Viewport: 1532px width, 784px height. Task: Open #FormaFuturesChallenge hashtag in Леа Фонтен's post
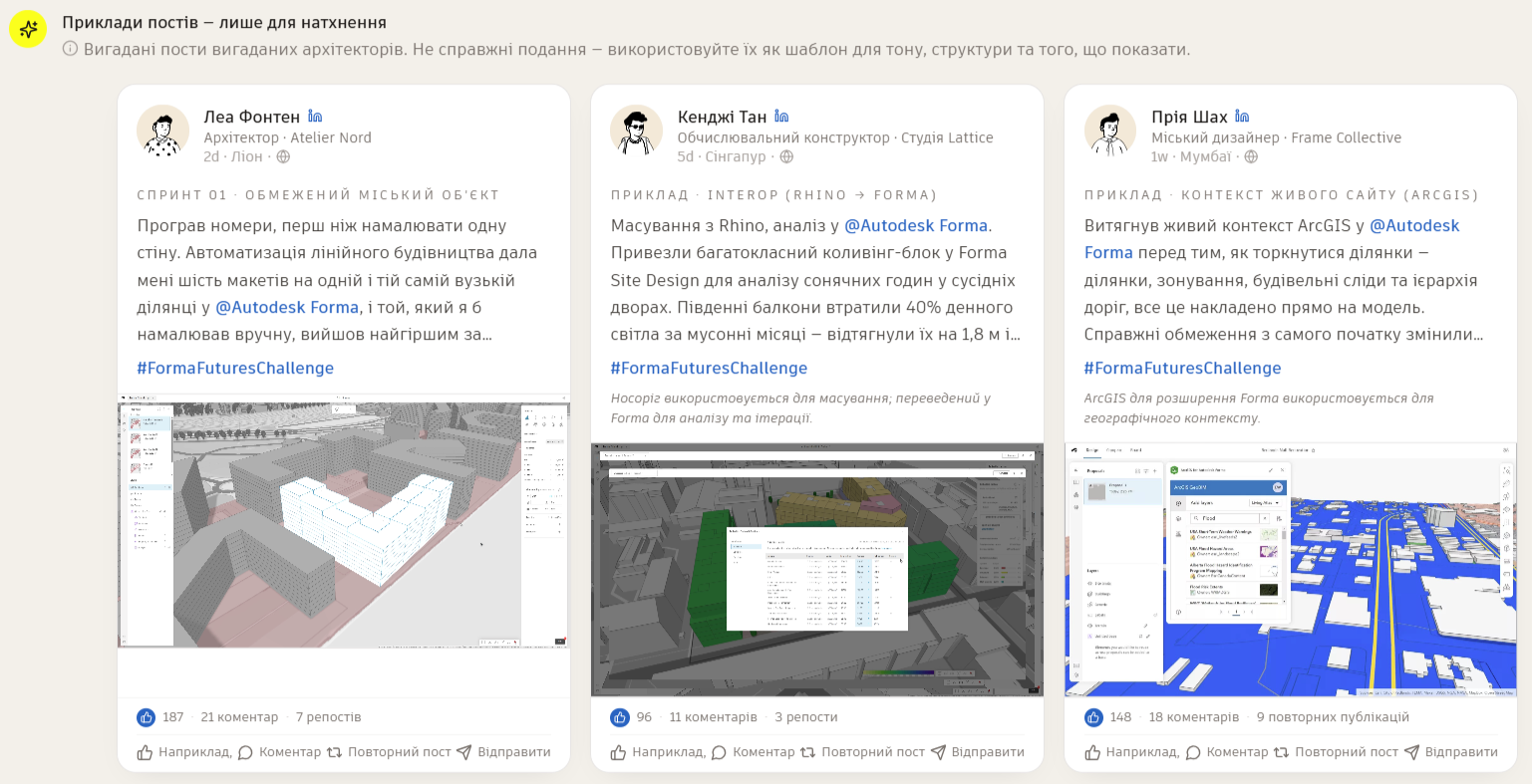tap(235, 369)
